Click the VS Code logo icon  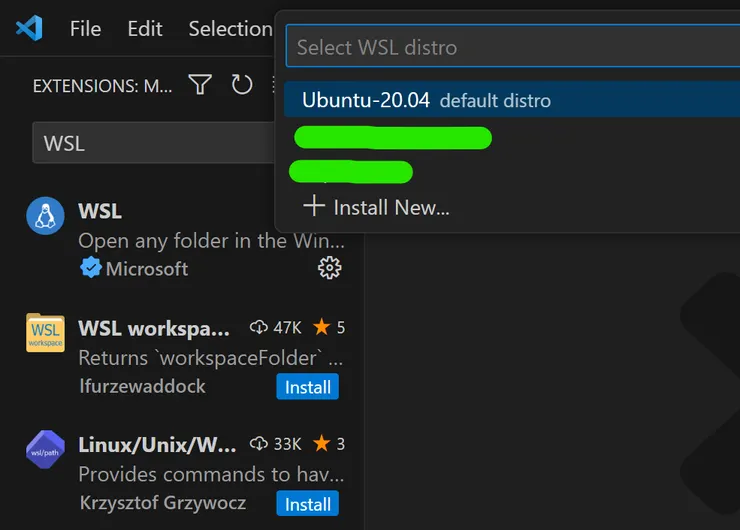29,28
